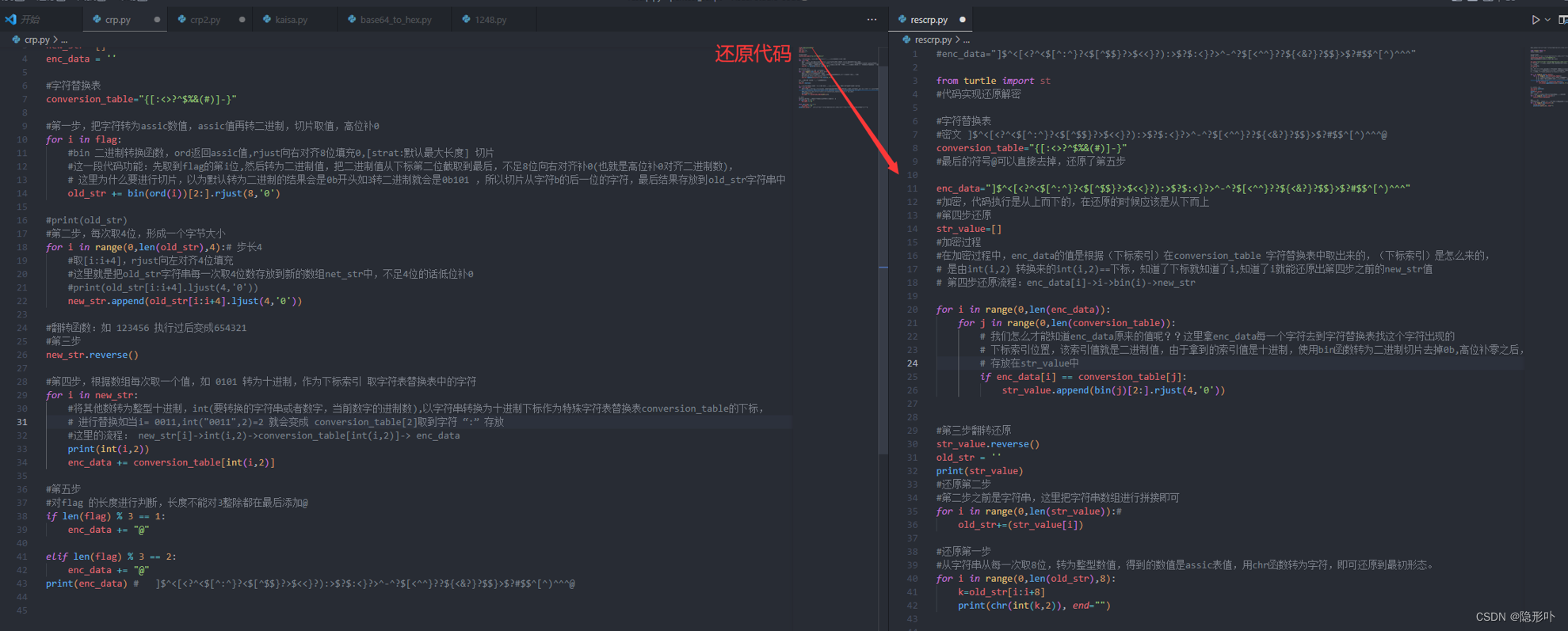Expand the breadcrumb ellipsis after rescrp.py
Viewport: 1568px width, 631px height.
click(x=966, y=40)
